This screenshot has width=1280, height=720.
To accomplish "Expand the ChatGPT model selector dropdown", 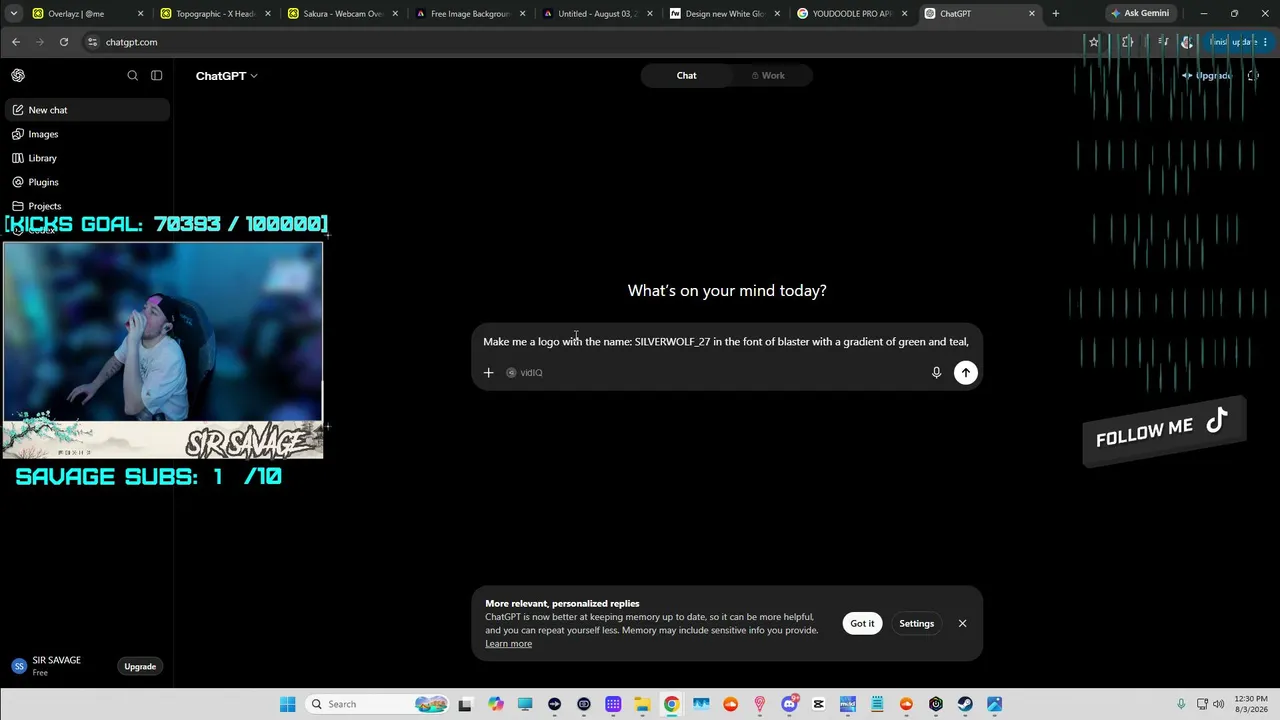I will [226, 76].
